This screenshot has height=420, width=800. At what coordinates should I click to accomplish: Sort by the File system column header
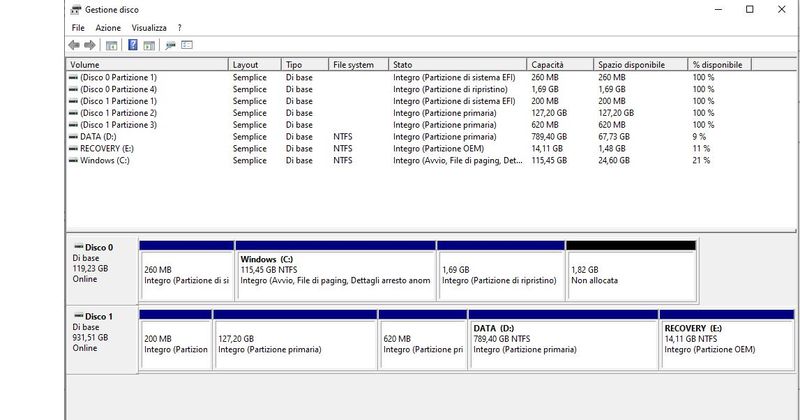[359, 65]
